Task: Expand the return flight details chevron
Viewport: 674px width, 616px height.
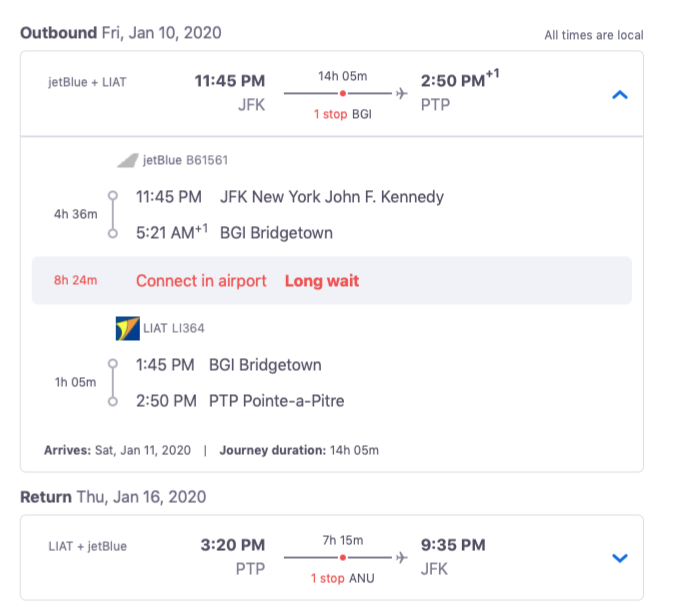Action: (619, 558)
